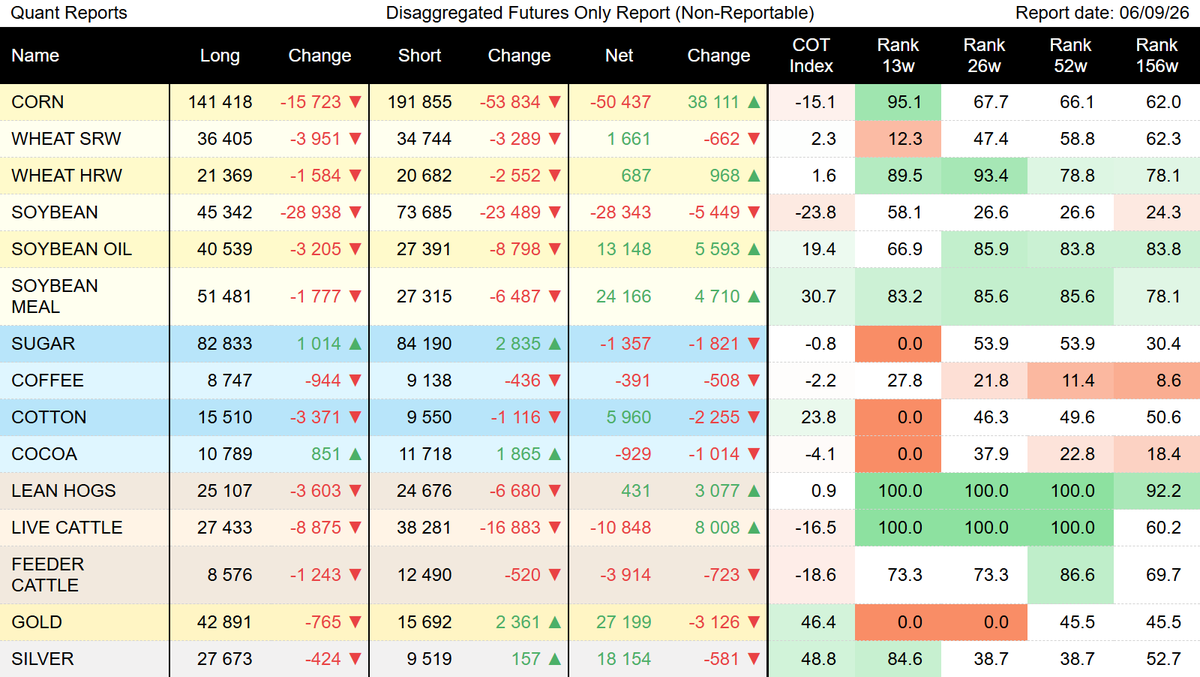Viewport: 1200px width, 677px height.
Task: Select the LEAN HOGS row name
Action: pos(63,491)
